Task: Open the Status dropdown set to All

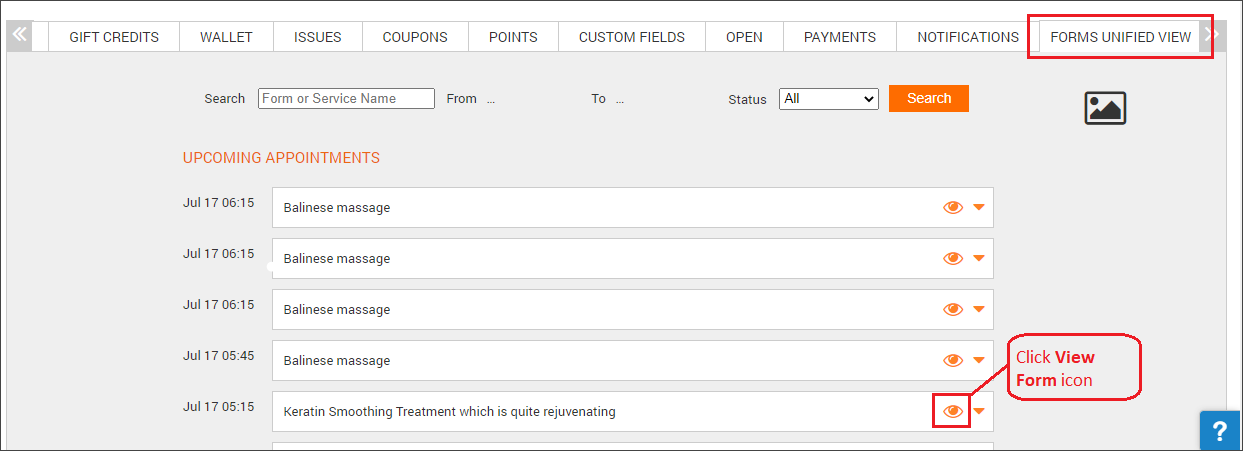Action: 828,99
